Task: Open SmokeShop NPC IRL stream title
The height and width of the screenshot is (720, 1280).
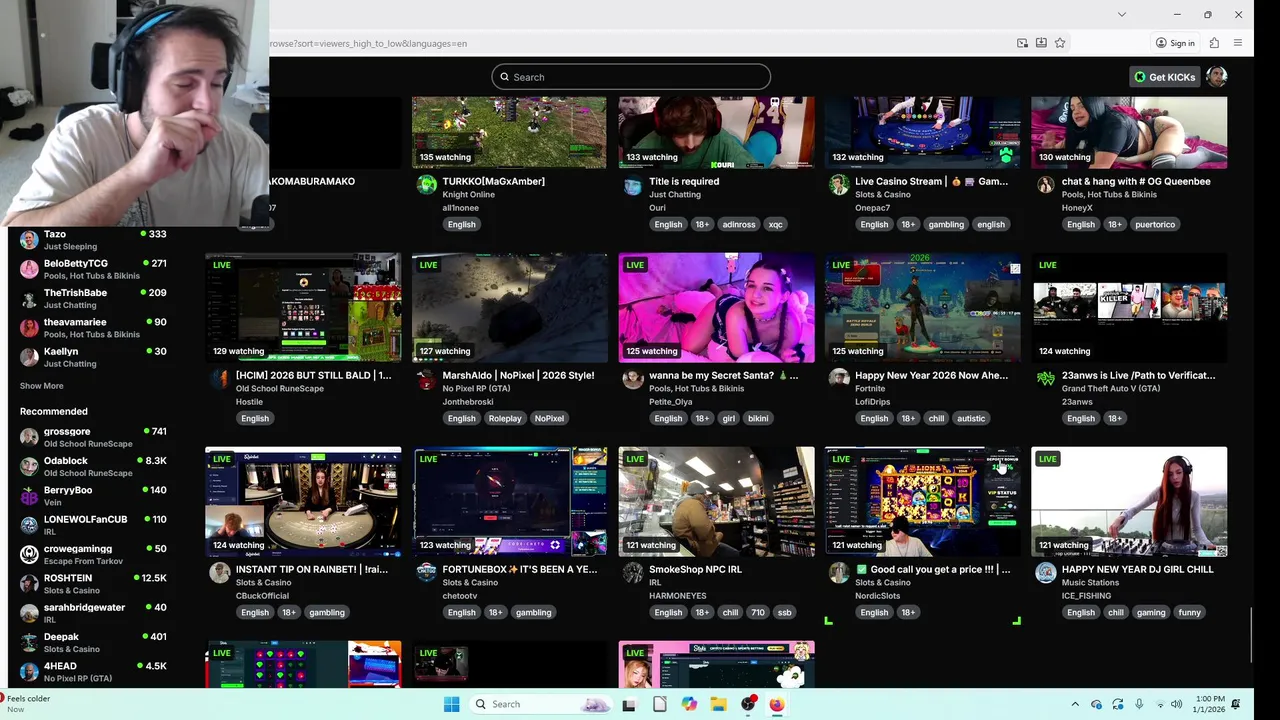Action: [695, 569]
